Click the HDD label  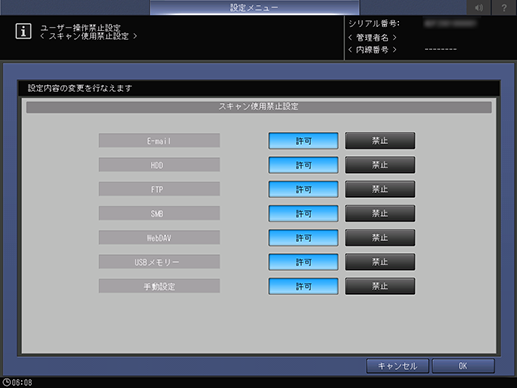point(159,165)
